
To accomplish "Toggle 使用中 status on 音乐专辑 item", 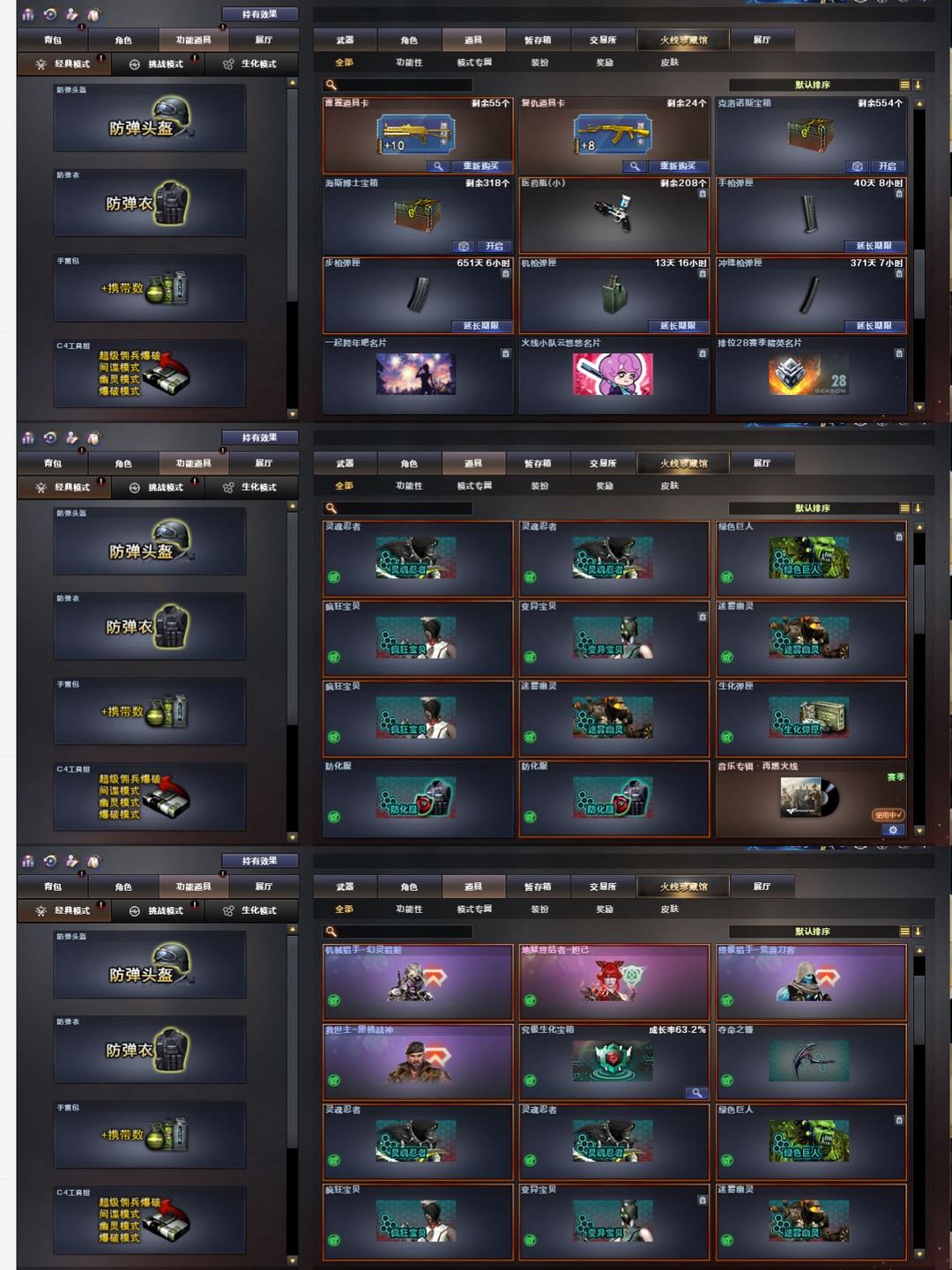I will [889, 815].
